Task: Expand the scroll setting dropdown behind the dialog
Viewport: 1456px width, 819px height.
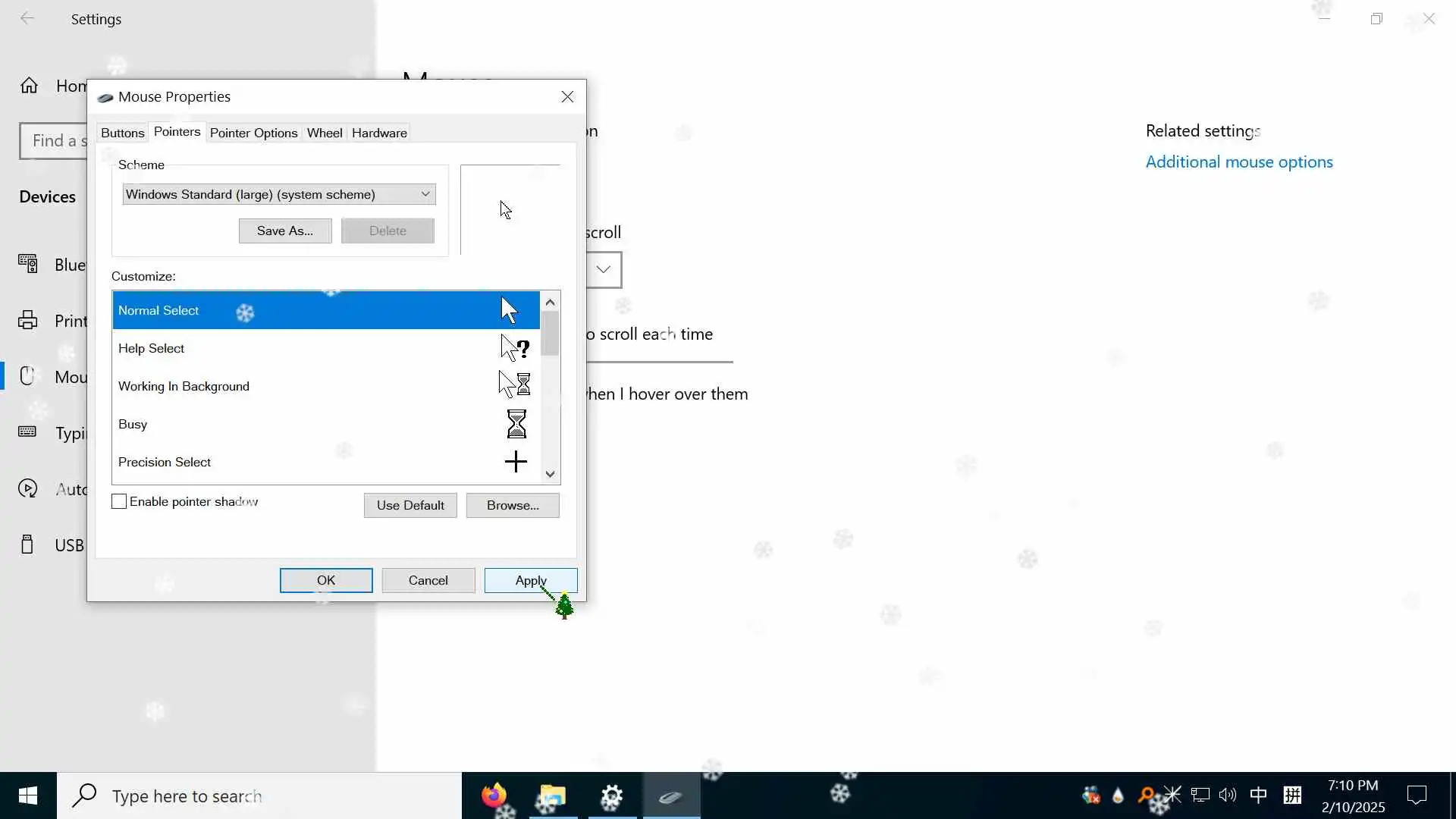Action: (x=604, y=269)
